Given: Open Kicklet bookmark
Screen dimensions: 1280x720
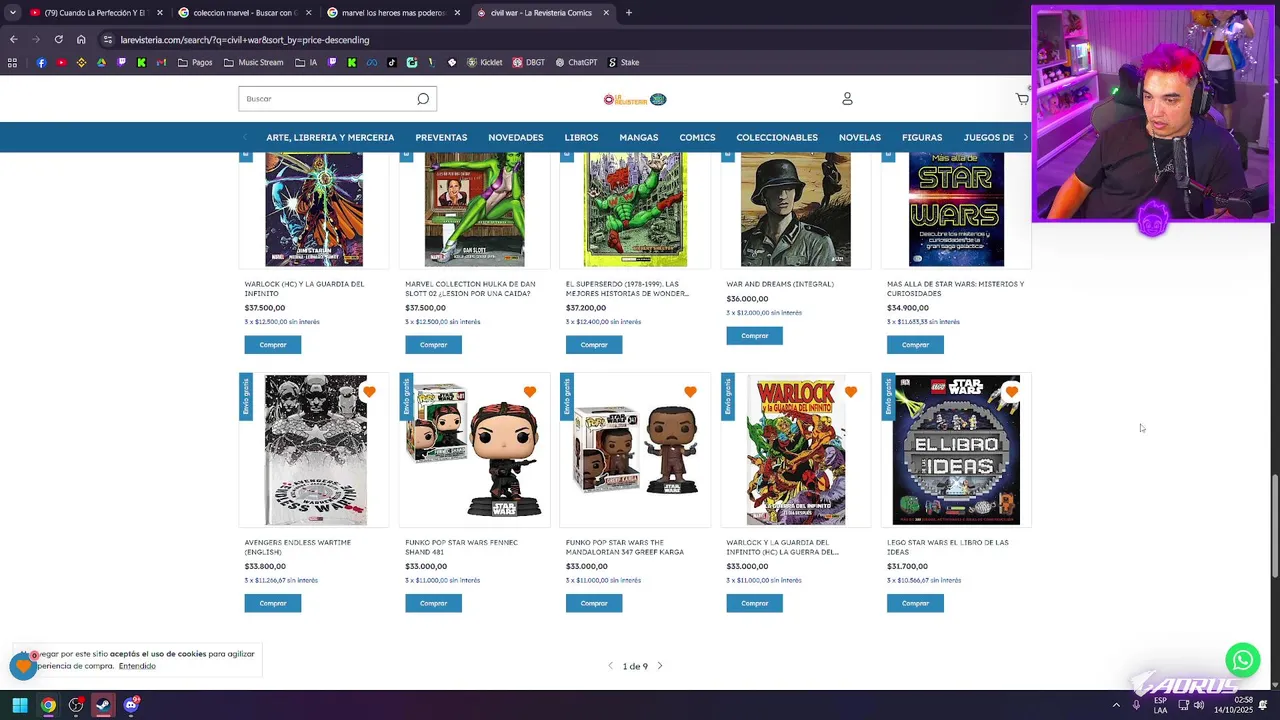Looking at the screenshot, I should click(x=484, y=62).
